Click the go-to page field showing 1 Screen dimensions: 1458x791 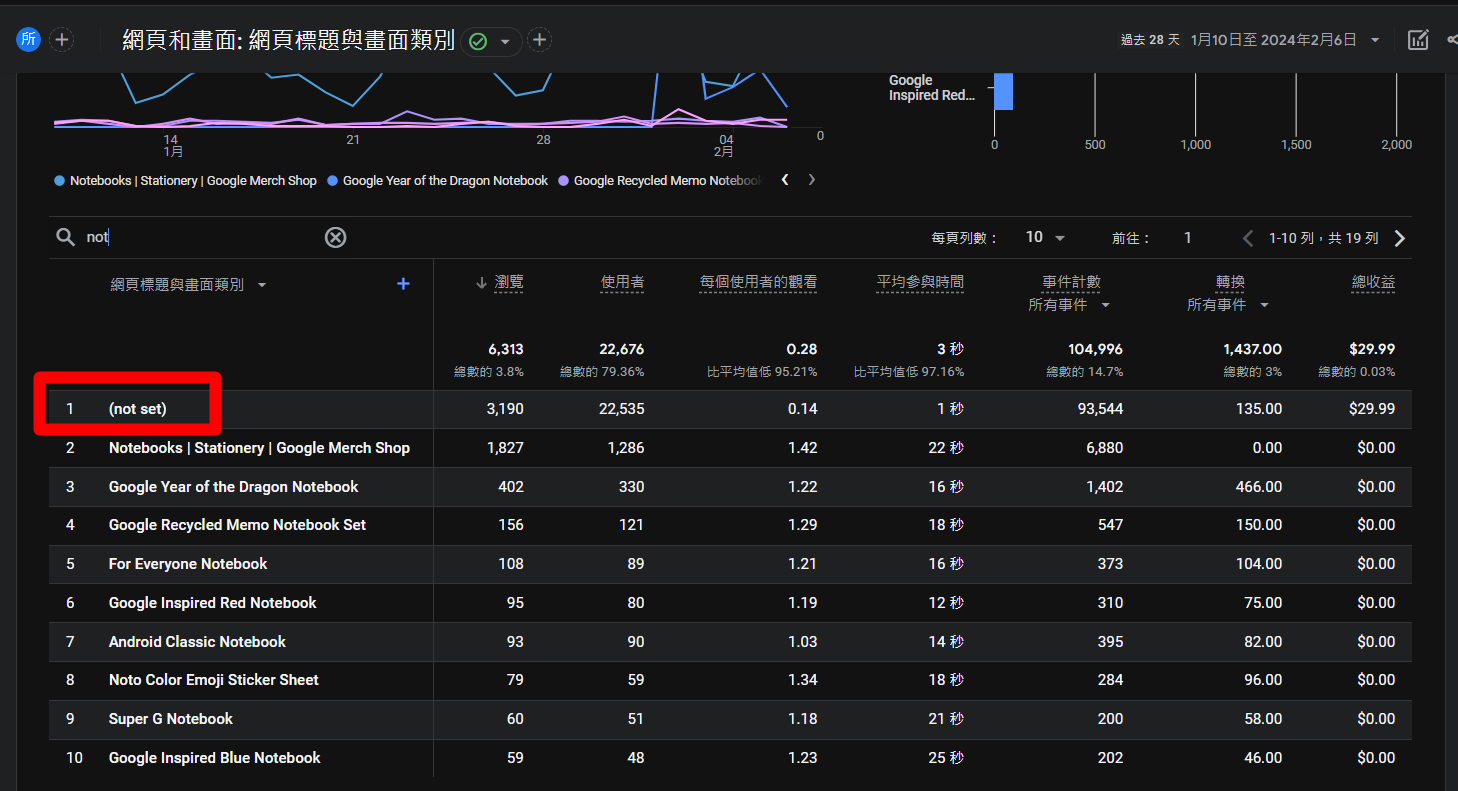click(1188, 238)
